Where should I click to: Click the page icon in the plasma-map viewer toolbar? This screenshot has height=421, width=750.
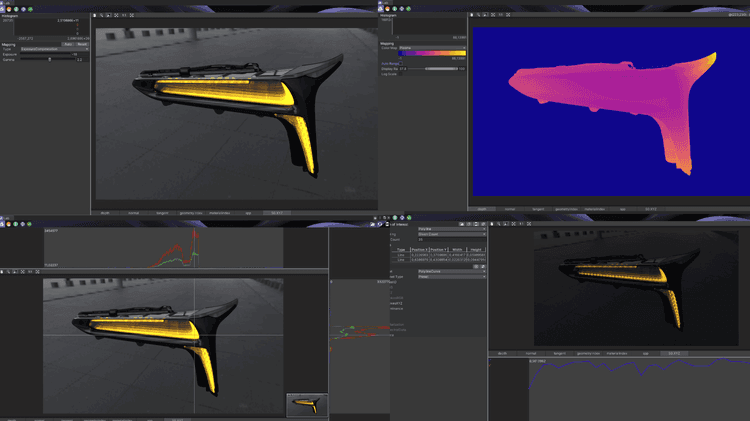point(471,15)
